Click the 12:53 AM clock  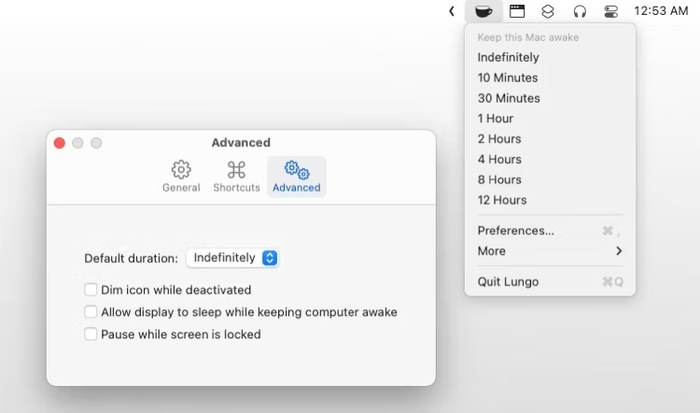(x=661, y=11)
